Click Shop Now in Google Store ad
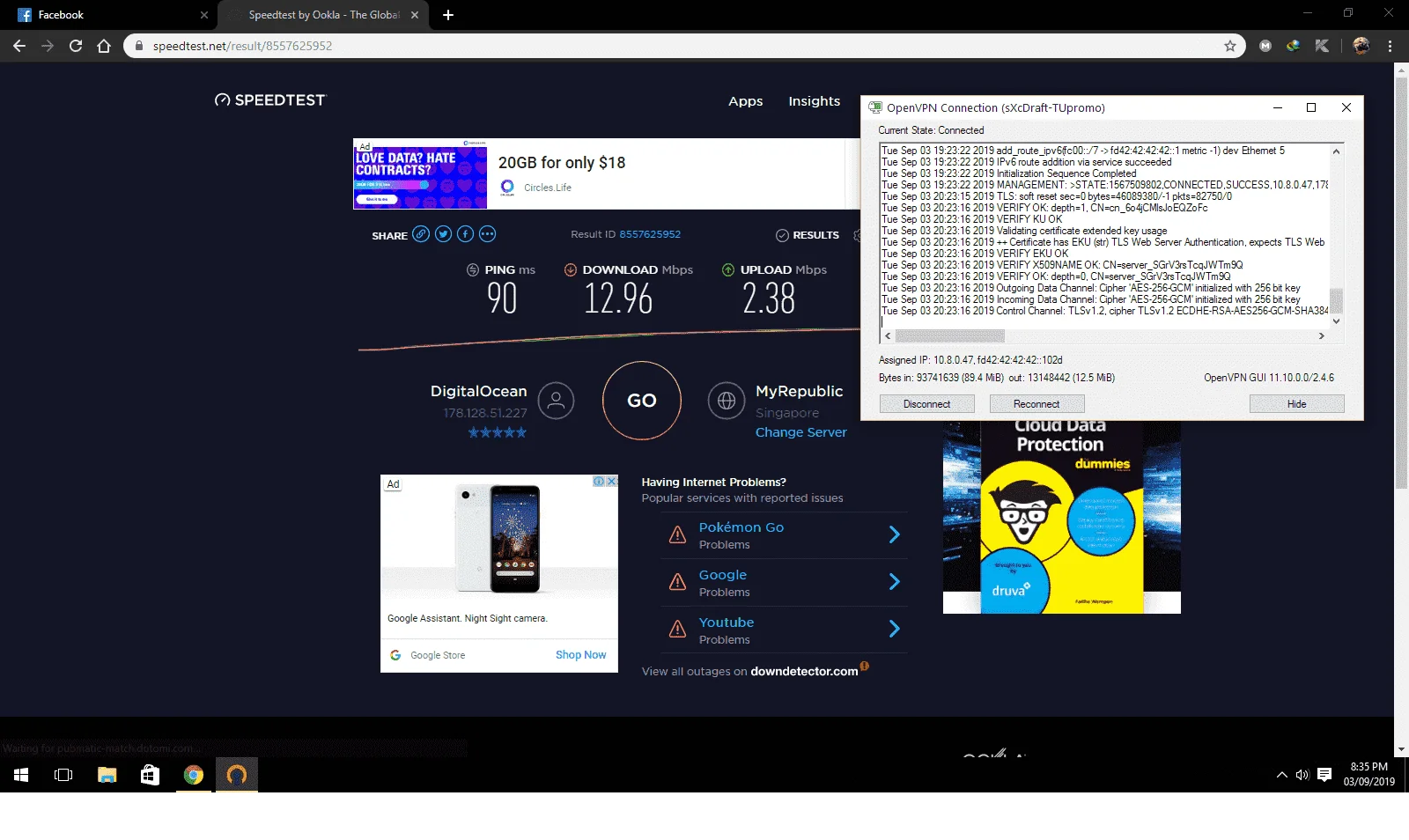Screen dimensions: 1409x840 tap(580, 655)
